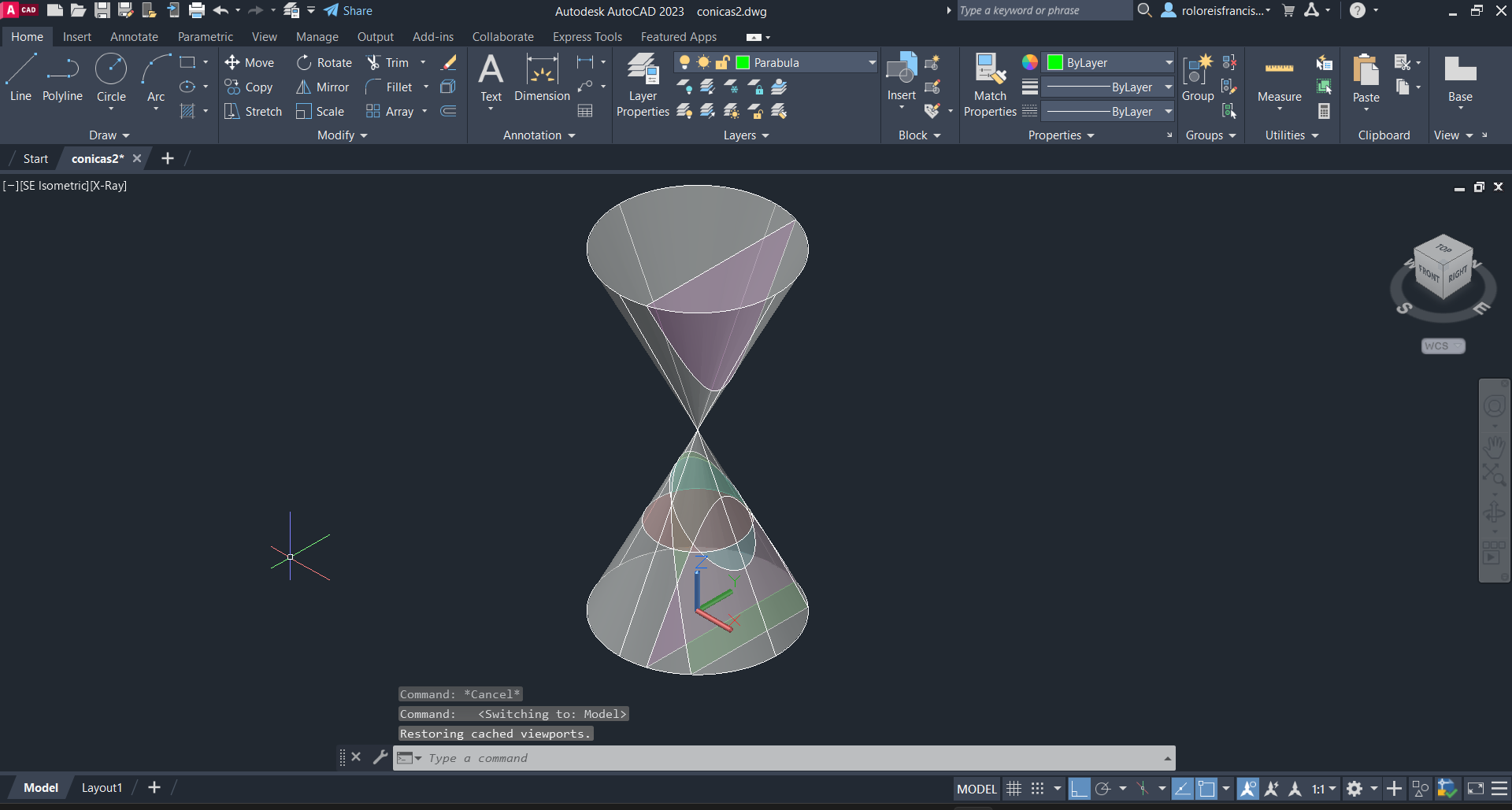Viewport: 1512px width, 810px height.
Task: Click the WCS coordinate system button
Action: click(x=1442, y=346)
